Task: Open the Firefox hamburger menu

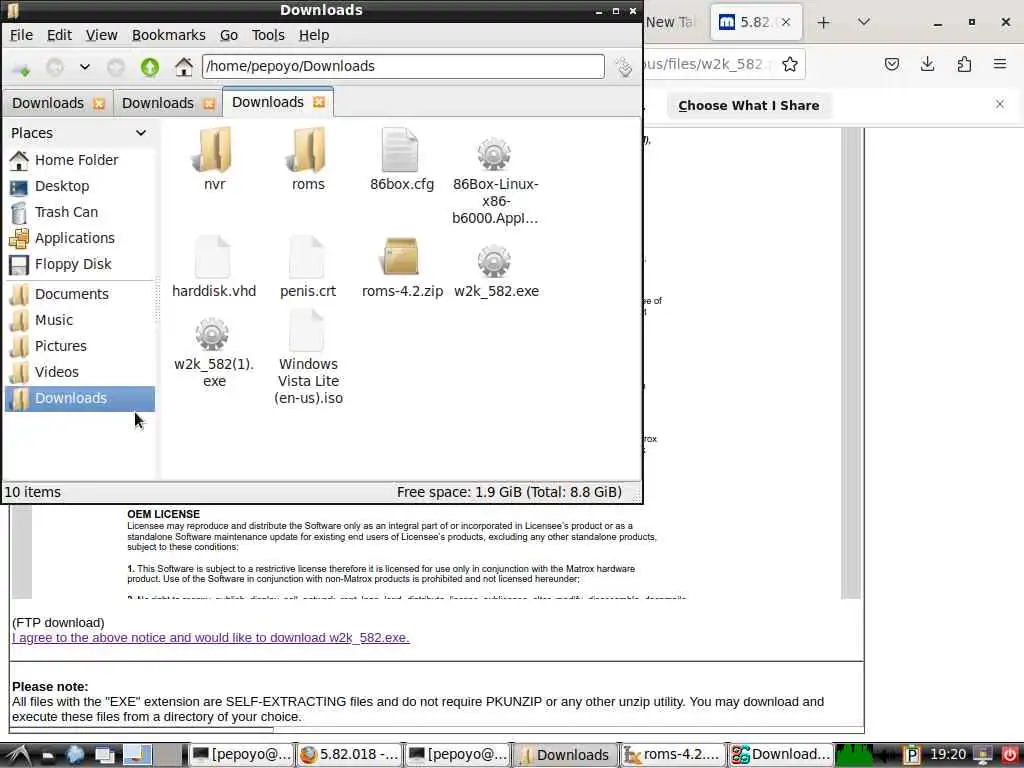Action: pyautogui.click(x=1000, y=64)
